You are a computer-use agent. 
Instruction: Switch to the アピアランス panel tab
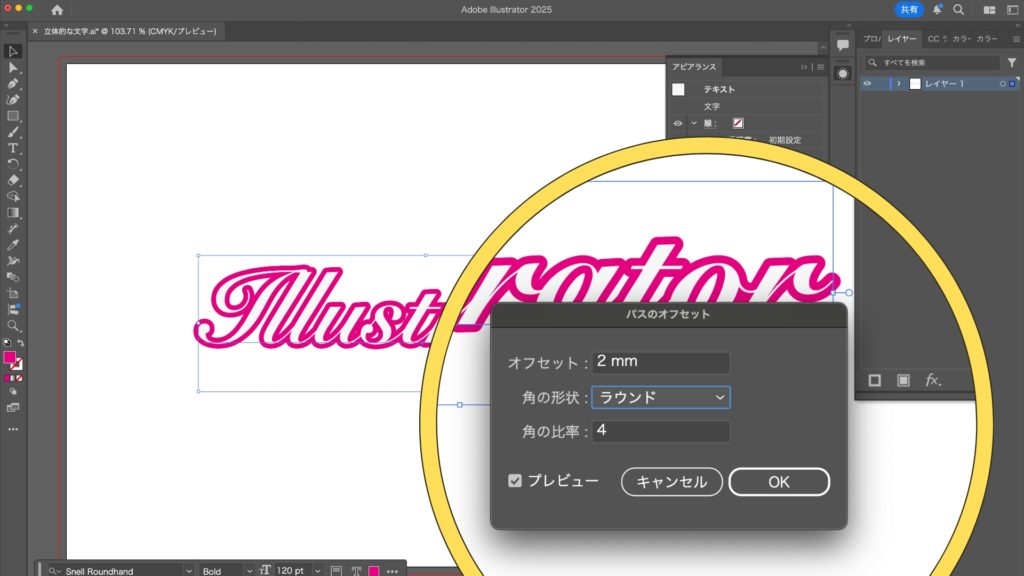(693, 67)
